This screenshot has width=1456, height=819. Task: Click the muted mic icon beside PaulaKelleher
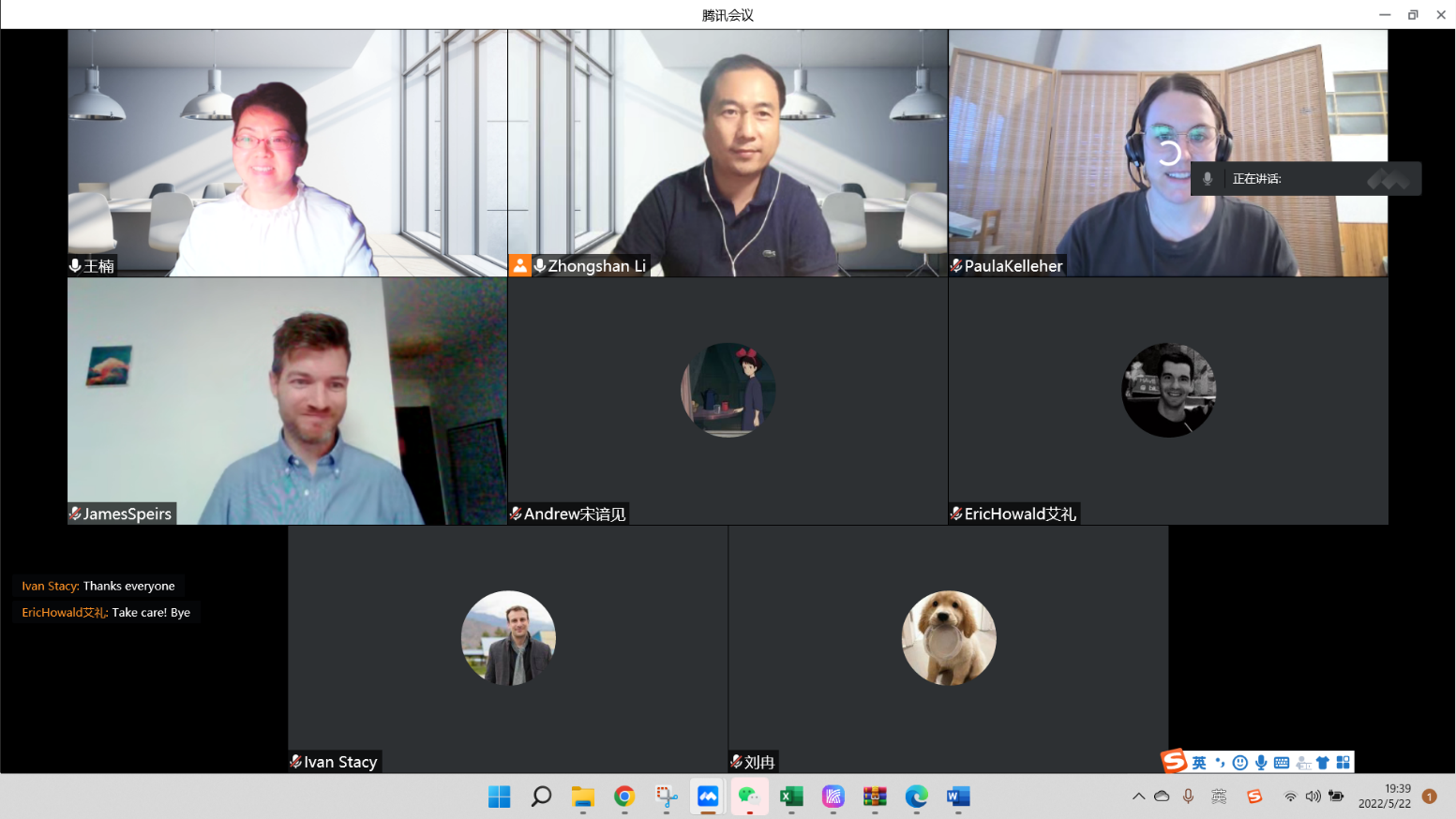pyautogui.click(x=956, y=266)
